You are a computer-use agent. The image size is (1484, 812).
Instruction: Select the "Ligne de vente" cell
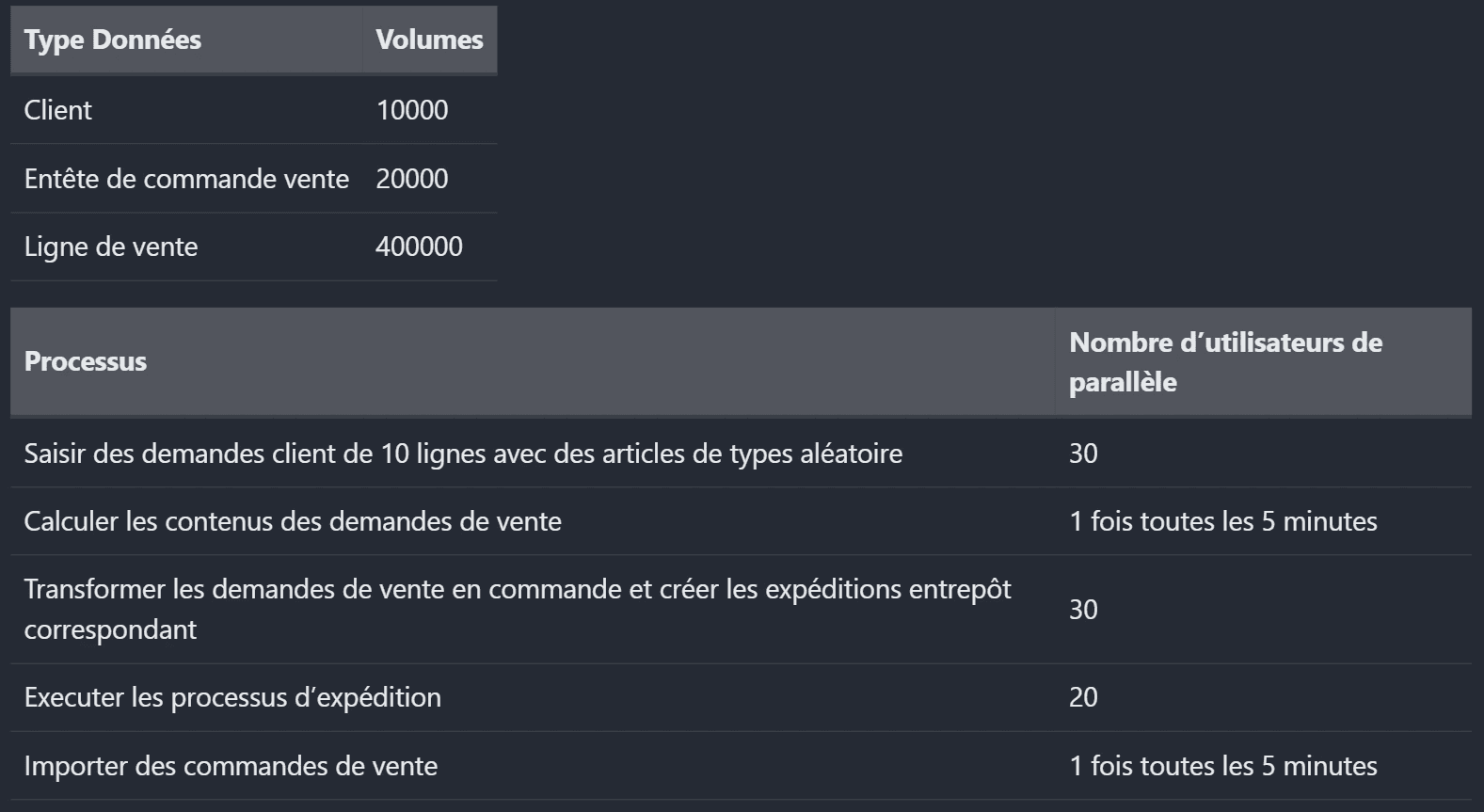111,247
